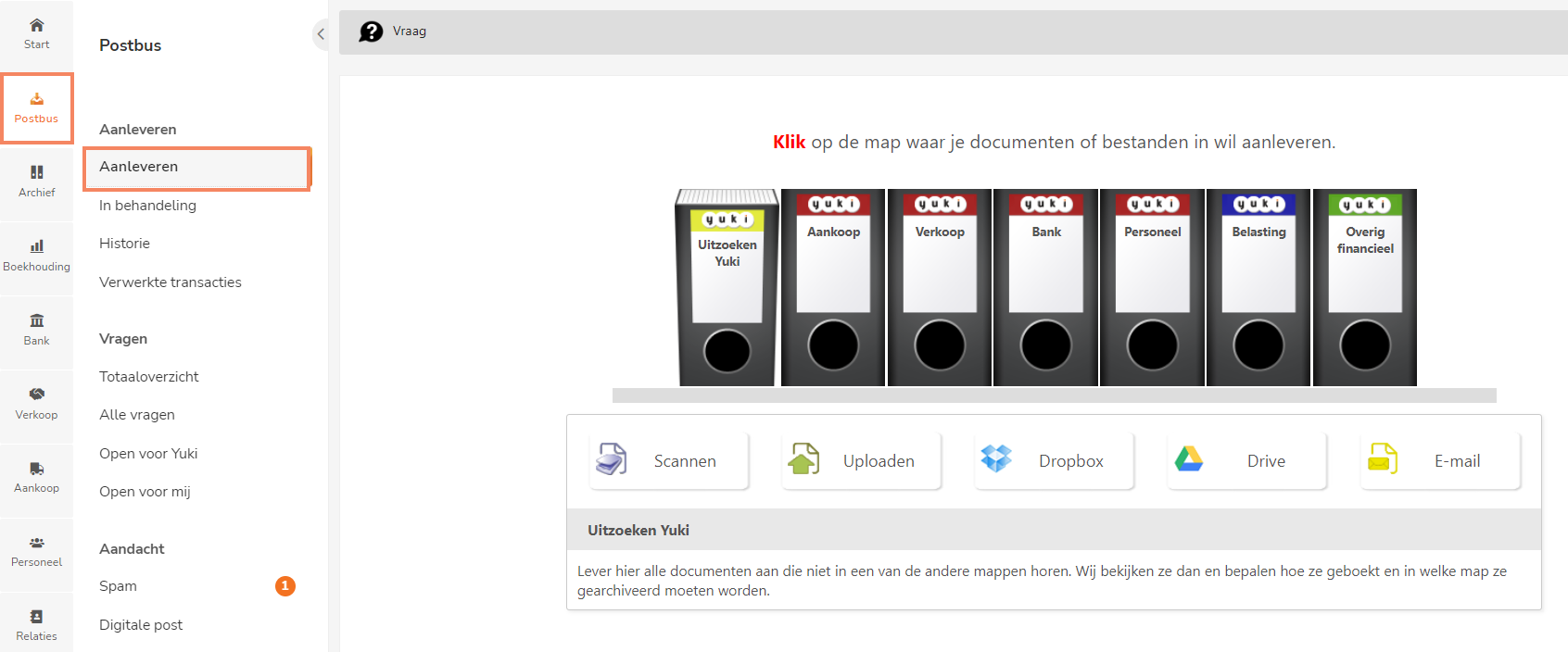Click the Google Drive logo icon

click(1189, 458)
